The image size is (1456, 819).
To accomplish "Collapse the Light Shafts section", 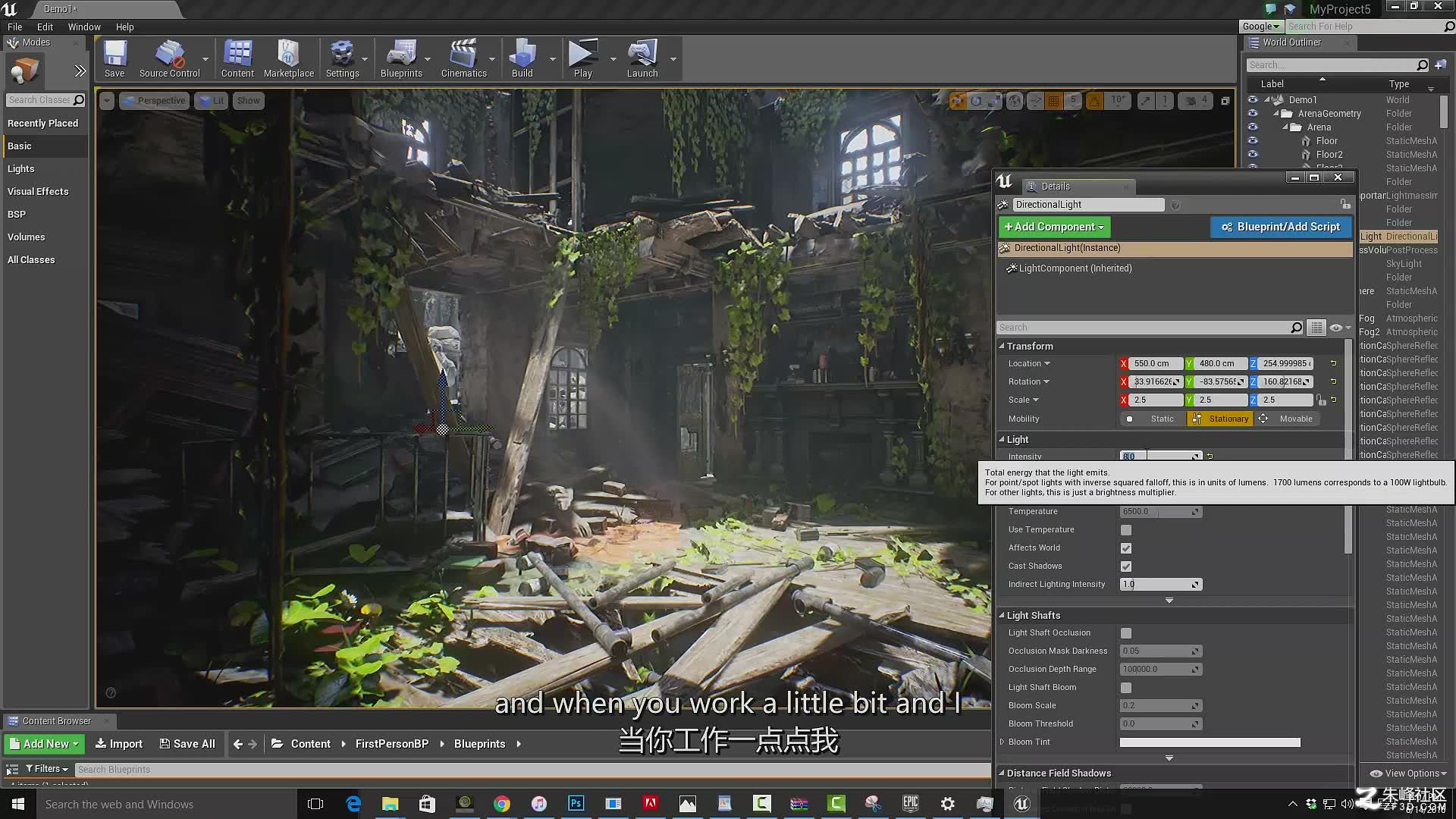I will point(1002,616).
